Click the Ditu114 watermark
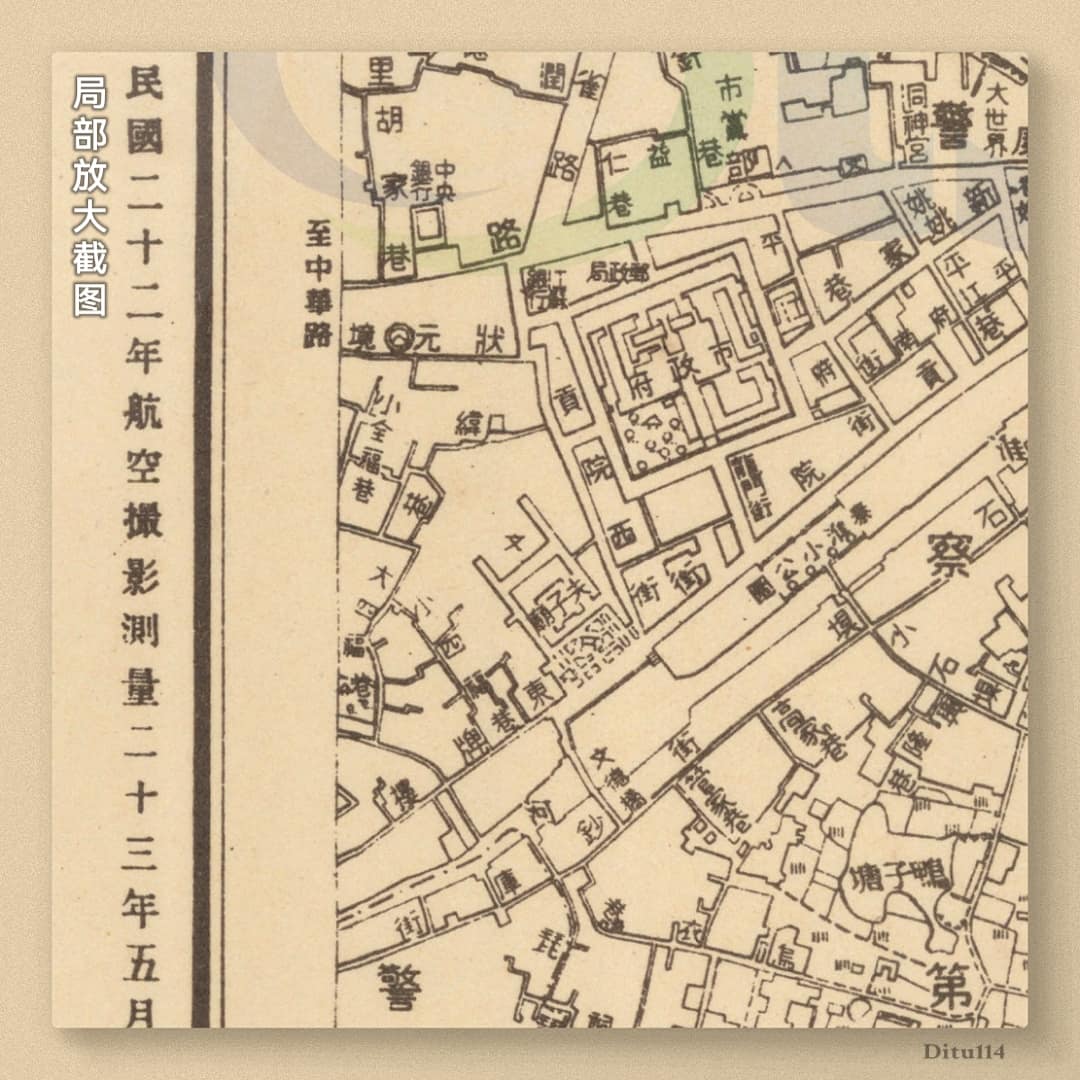 pos(978,1052)
